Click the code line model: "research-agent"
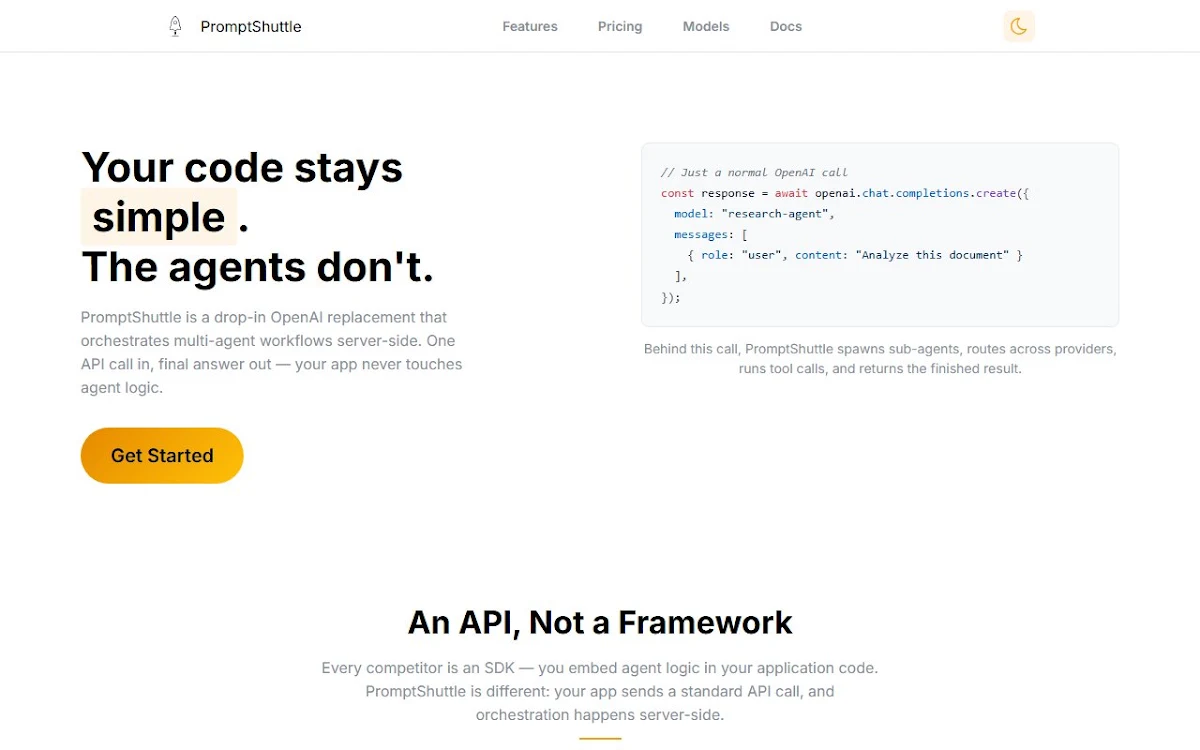This screenshot has height=750, width=1200. (x=754, y=214)
